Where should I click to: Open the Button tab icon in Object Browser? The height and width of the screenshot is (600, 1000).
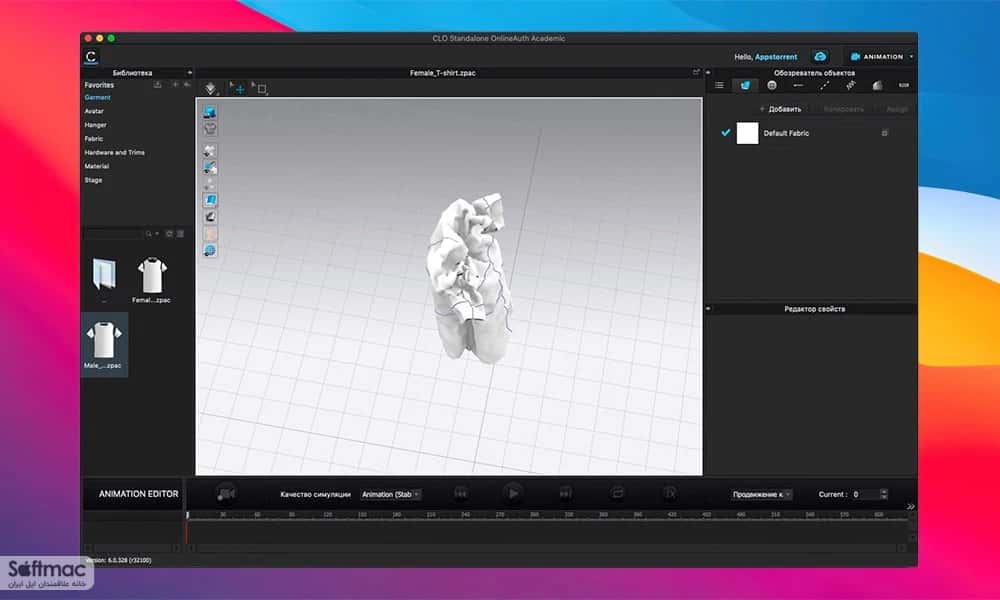point(772,85)
